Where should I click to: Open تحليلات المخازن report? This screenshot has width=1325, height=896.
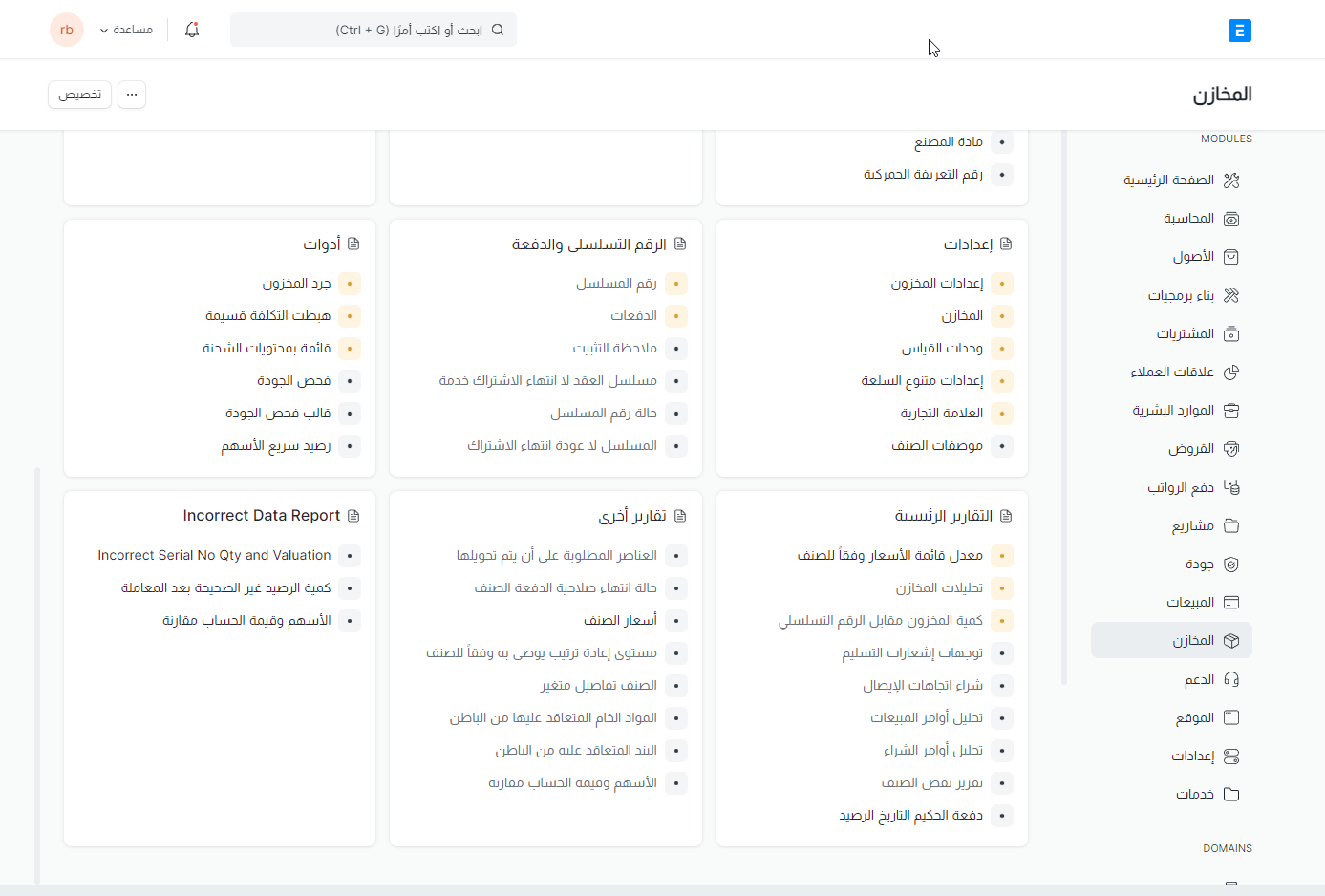coord(939,587)
